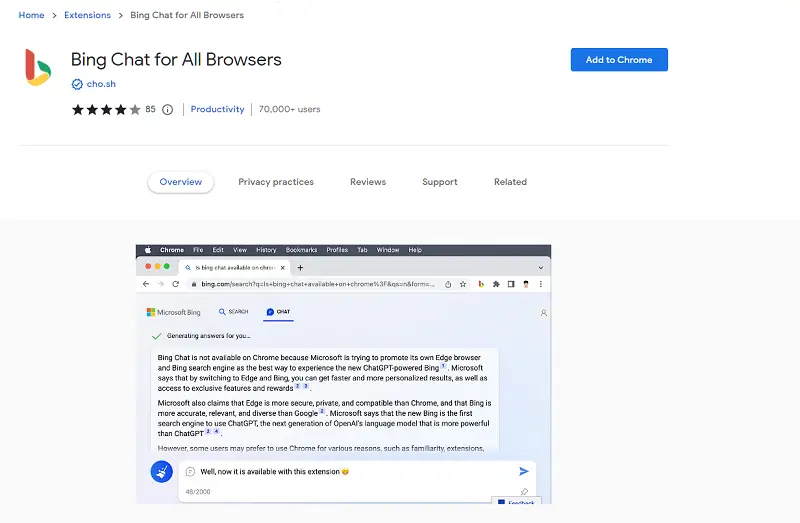Click the Bing Chat extension logo
Viewport: 800px width, 523px height.
38,67
